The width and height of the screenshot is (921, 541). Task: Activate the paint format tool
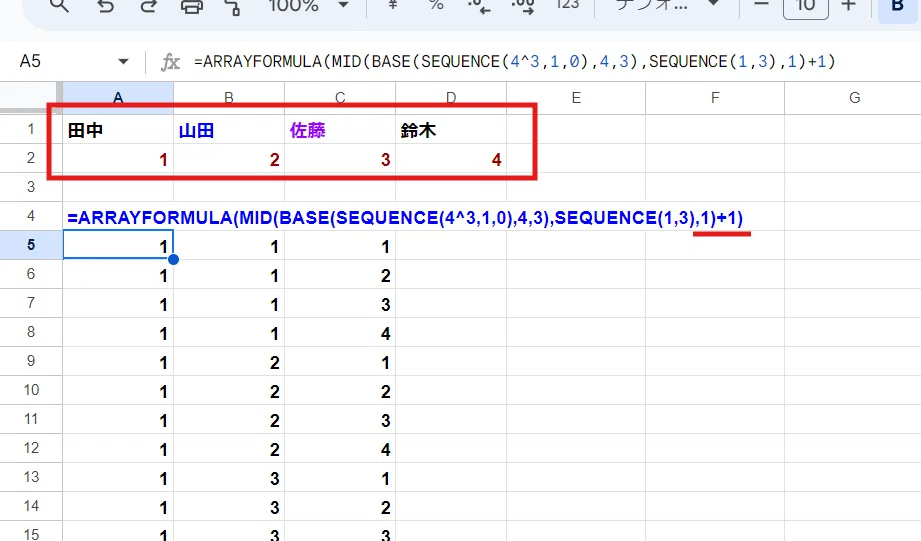pyautogui.click(x=233, y=6)
